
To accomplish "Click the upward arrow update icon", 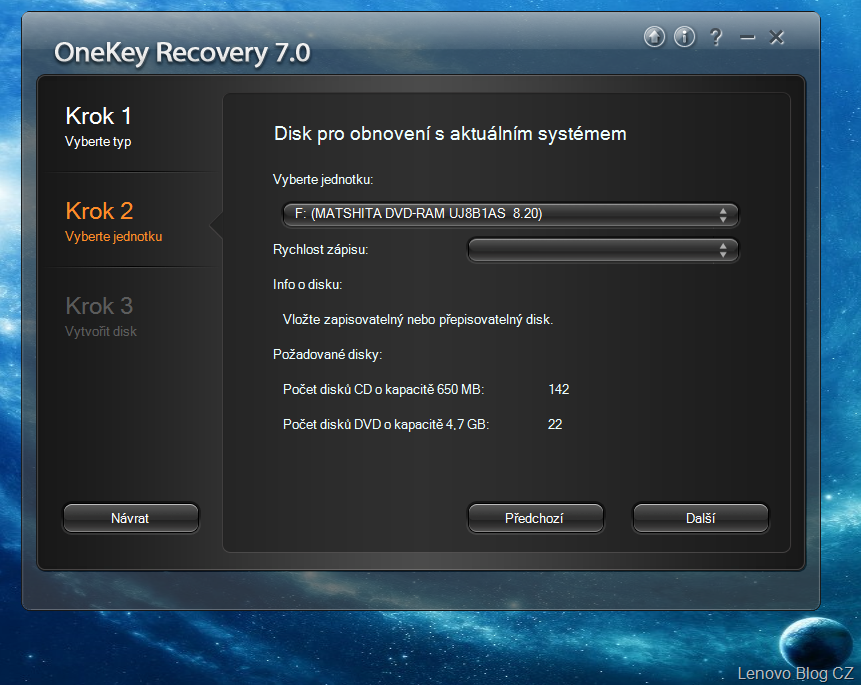I will pos(654,38).
